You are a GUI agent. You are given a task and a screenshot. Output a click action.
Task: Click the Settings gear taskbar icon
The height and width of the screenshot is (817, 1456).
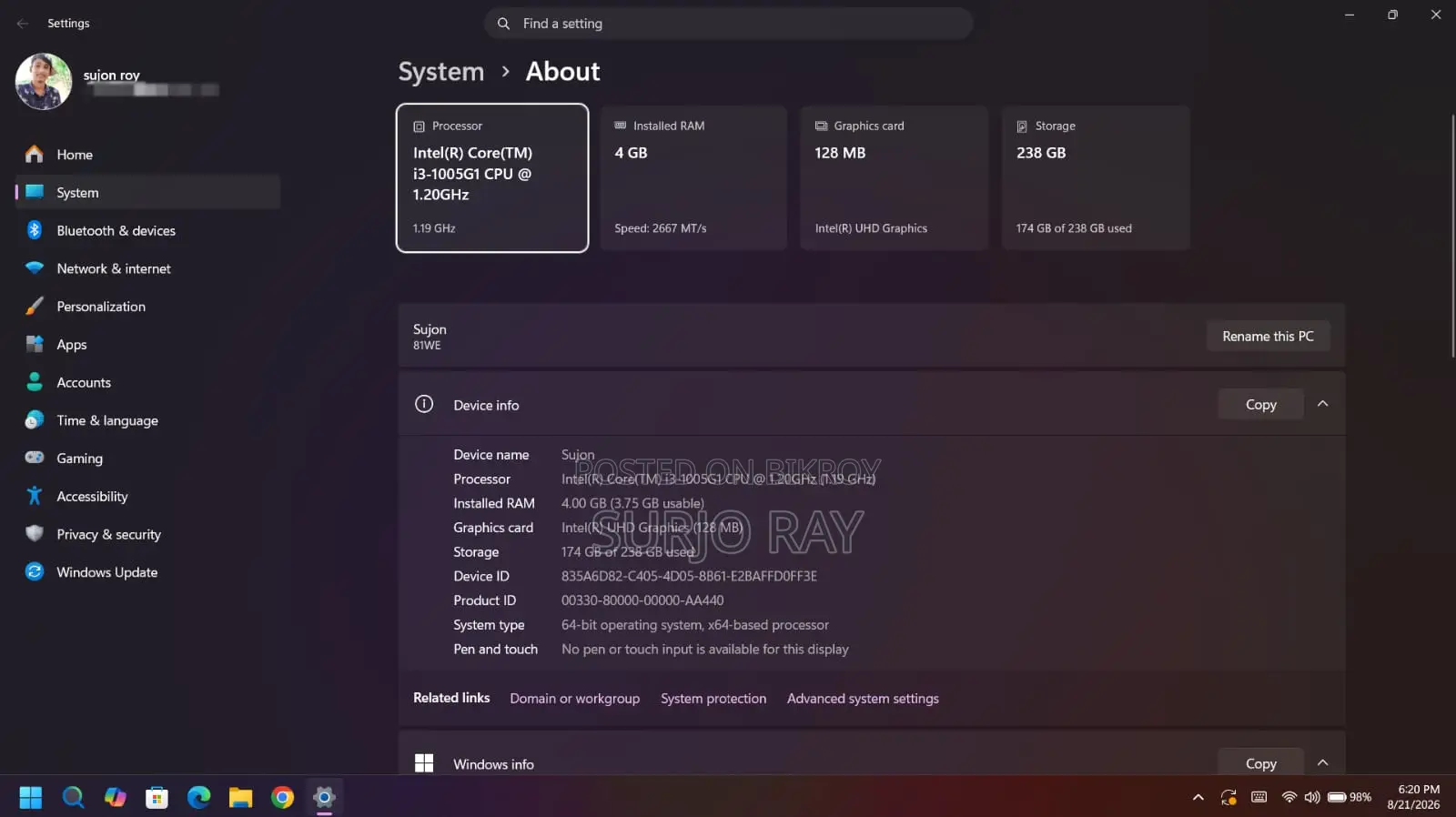[x=324, y=798]
